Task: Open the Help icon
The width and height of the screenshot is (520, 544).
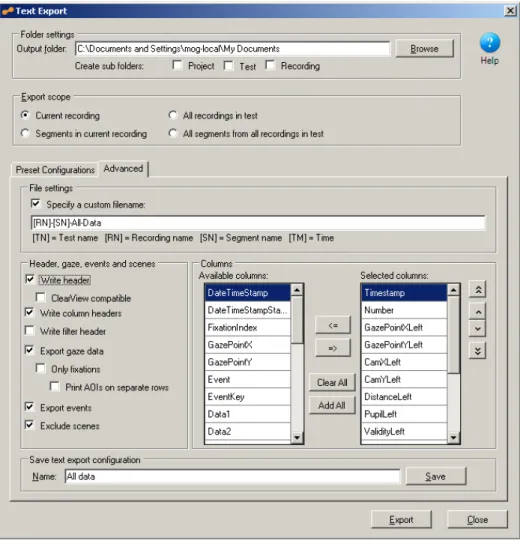Action: pyautogui.click(x=489, y=43)
